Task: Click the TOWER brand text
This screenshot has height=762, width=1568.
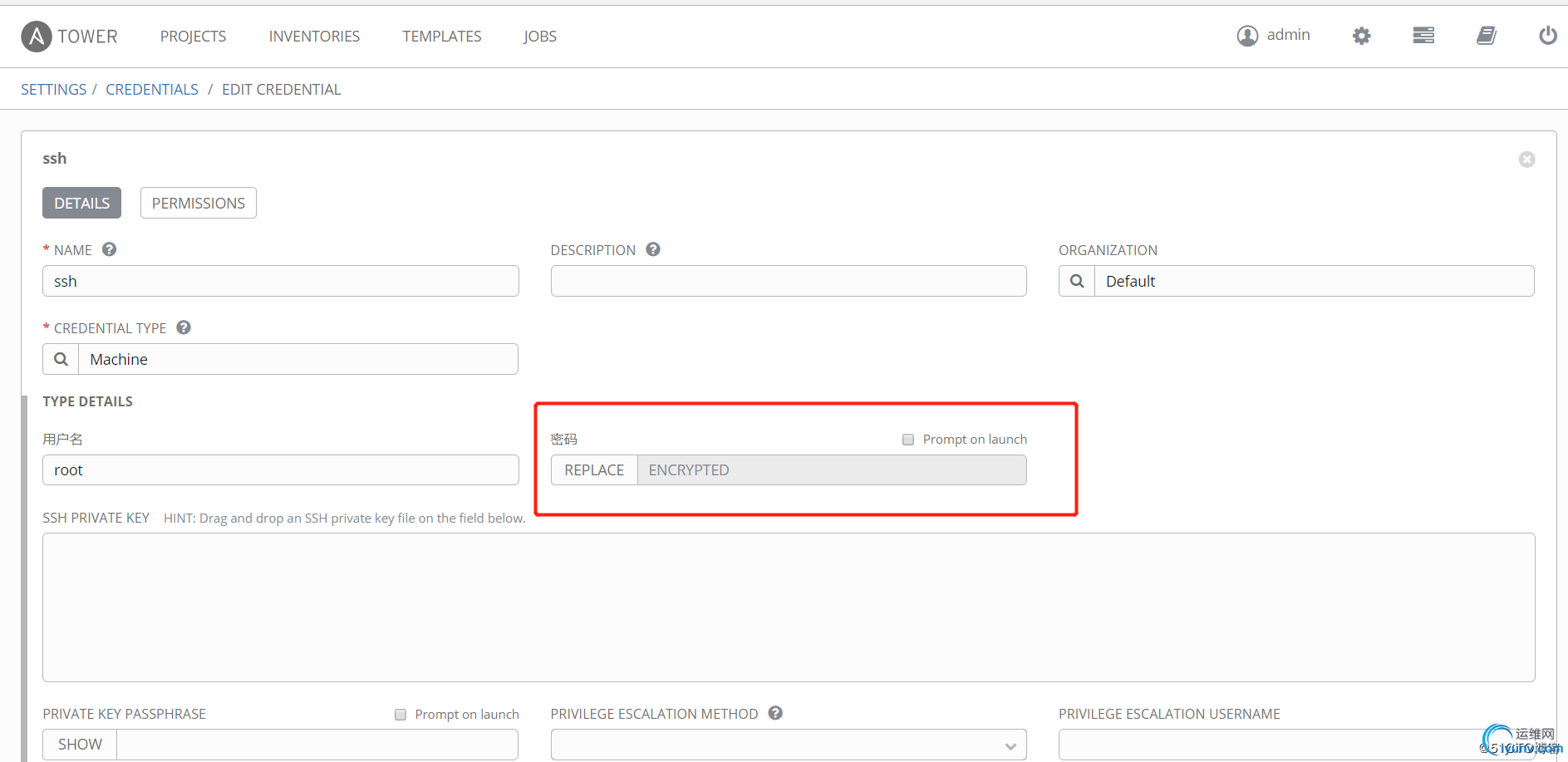Action: (87, 37)
